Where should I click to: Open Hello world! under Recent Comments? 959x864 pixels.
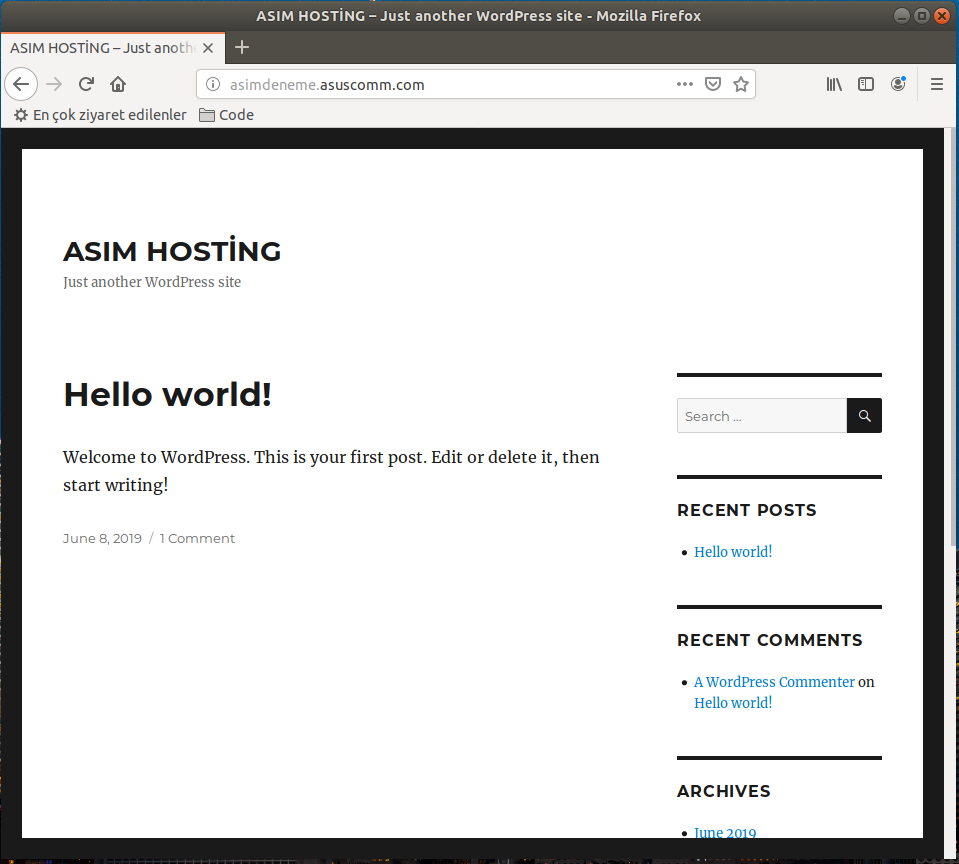(733, 703)
